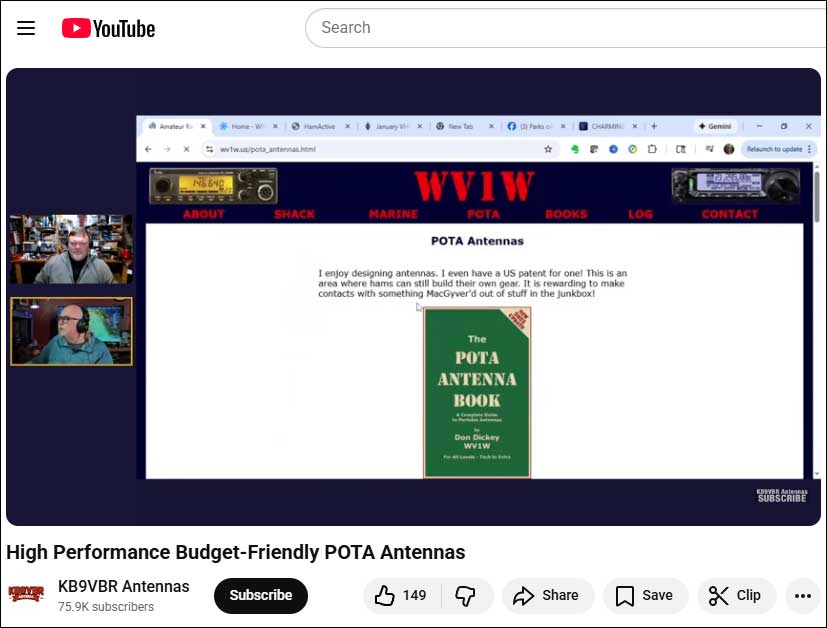Open the hamburger guide menu

(x=26, y=28)
